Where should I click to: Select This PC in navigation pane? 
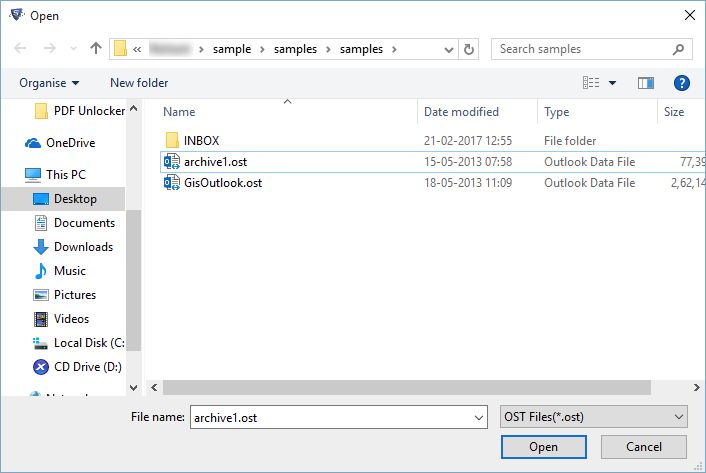(x=55, y=174)
